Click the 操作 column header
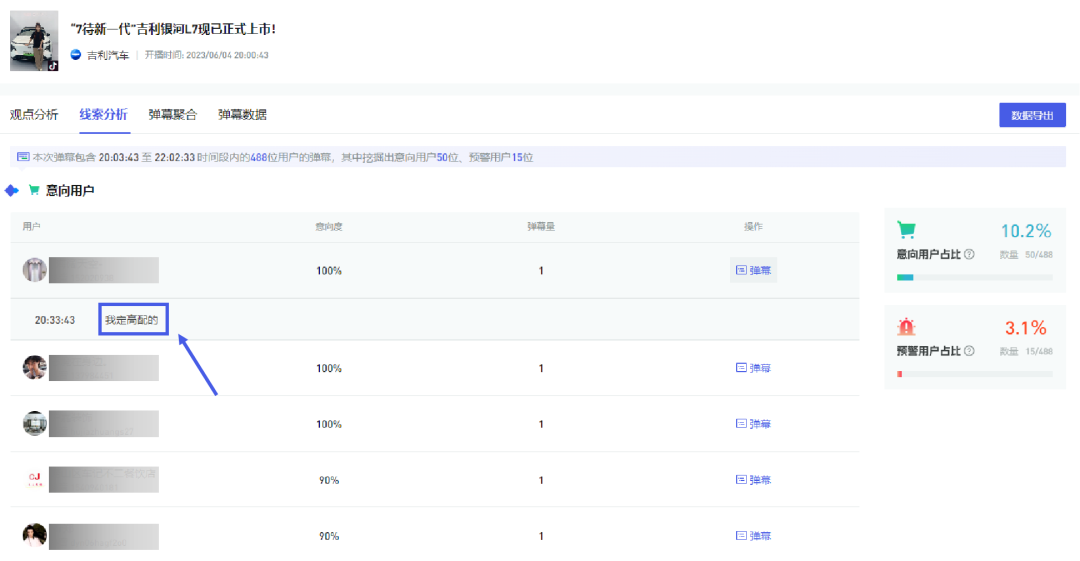 (753, 227)
